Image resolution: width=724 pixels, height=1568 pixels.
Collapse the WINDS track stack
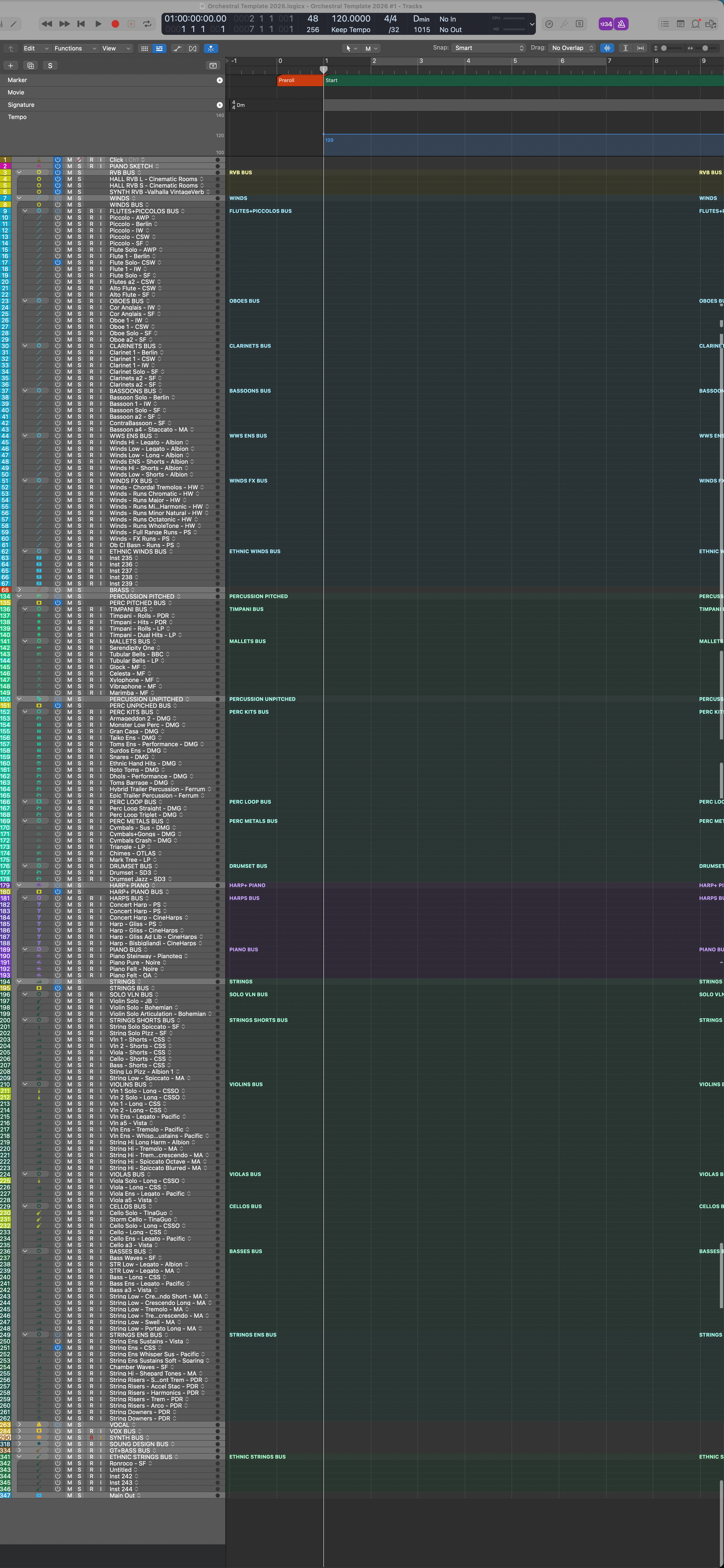point(19,198)
